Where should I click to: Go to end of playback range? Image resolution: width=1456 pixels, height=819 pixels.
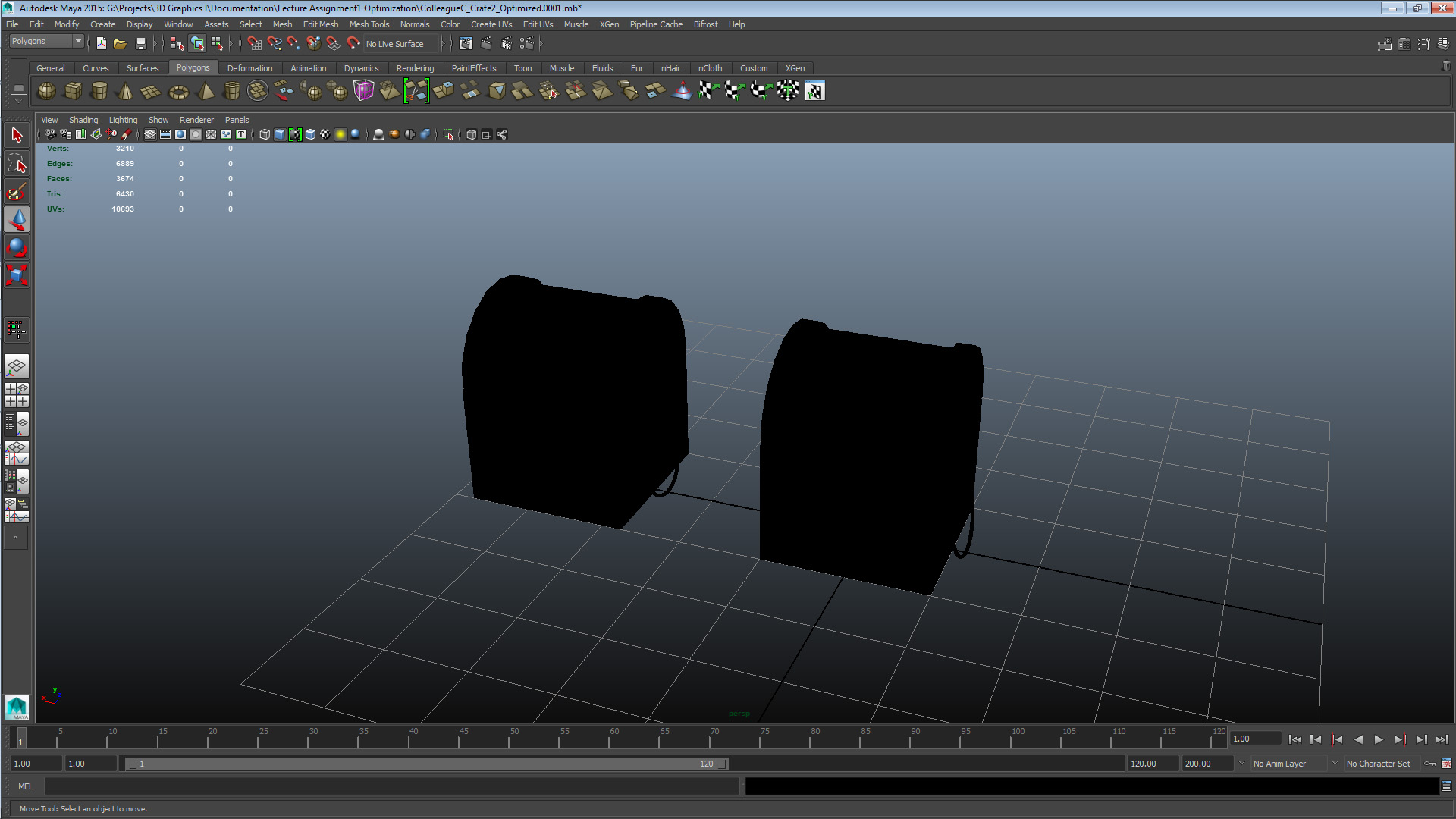coord(1442,739)
